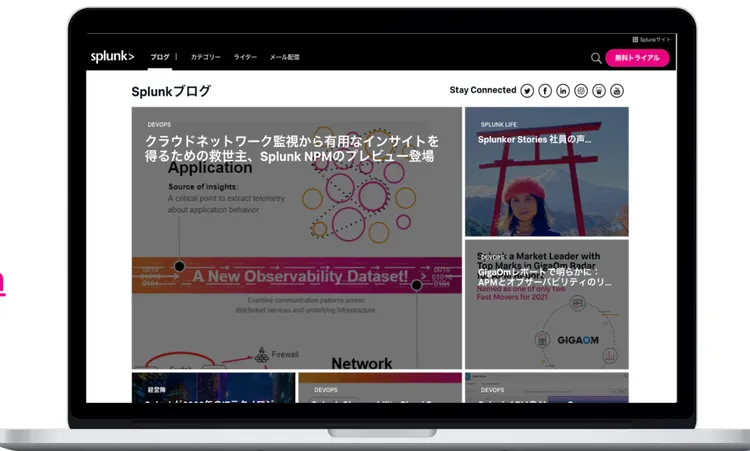The height and width of the screenshot is (451, 750).
Task: Click the Splunkブログ page heading
Action: point(171,91)
